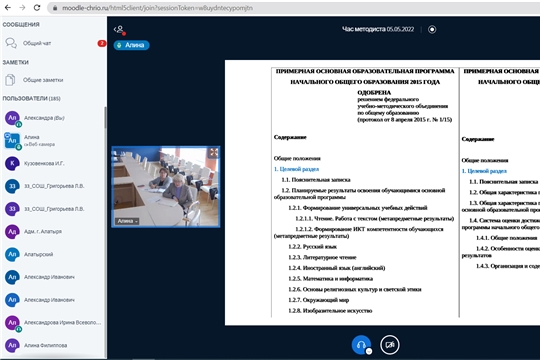Click the share webcam button
Viewport: 540px width, 360px height.
coord(390,344)
